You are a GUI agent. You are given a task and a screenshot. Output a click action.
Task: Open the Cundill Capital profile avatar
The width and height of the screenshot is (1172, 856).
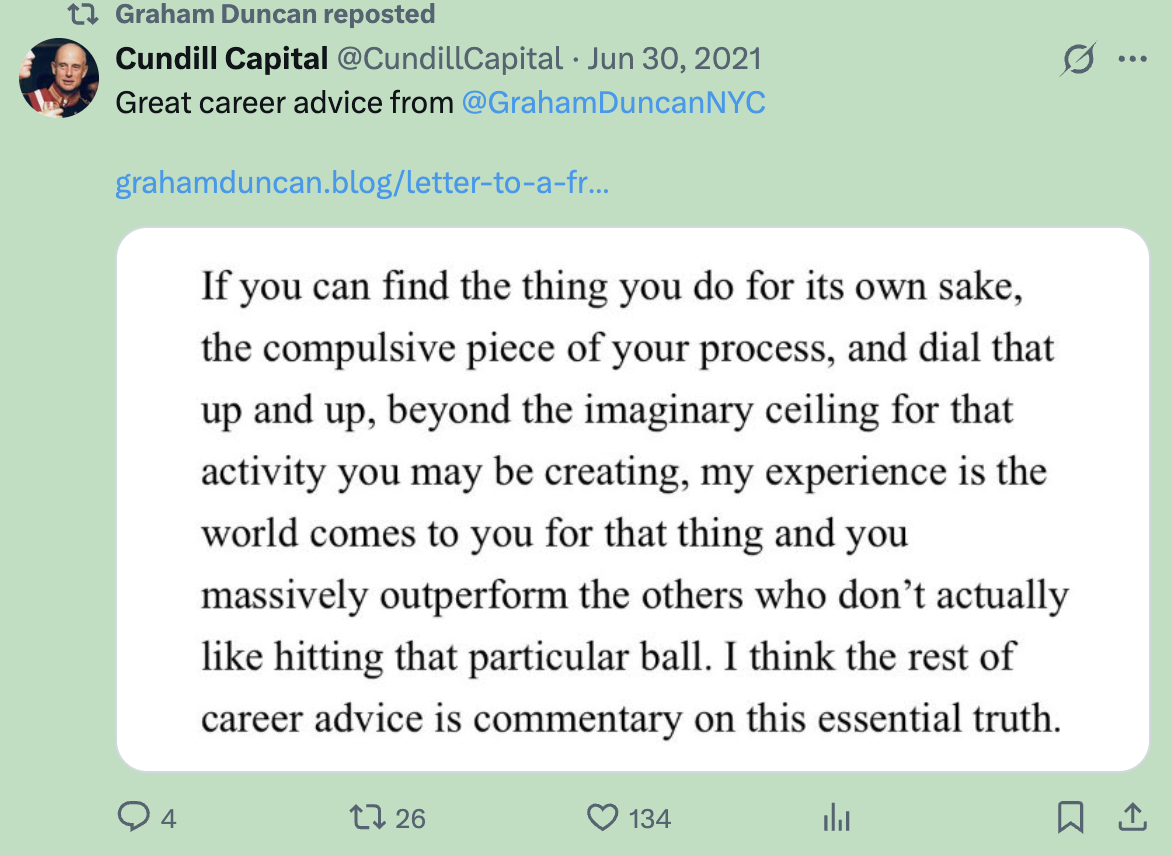[59, 78]
